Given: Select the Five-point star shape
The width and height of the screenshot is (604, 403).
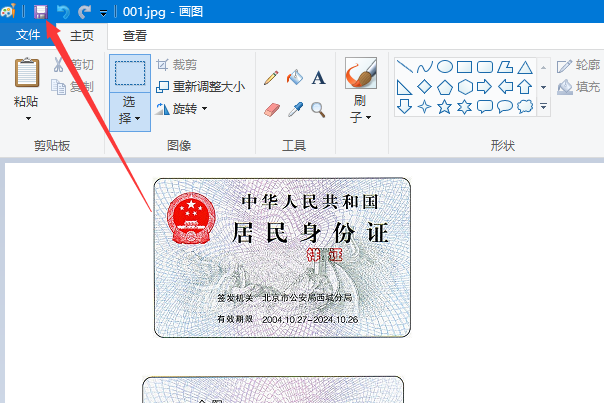Looking at the screenshot, I should coord(445,106).
